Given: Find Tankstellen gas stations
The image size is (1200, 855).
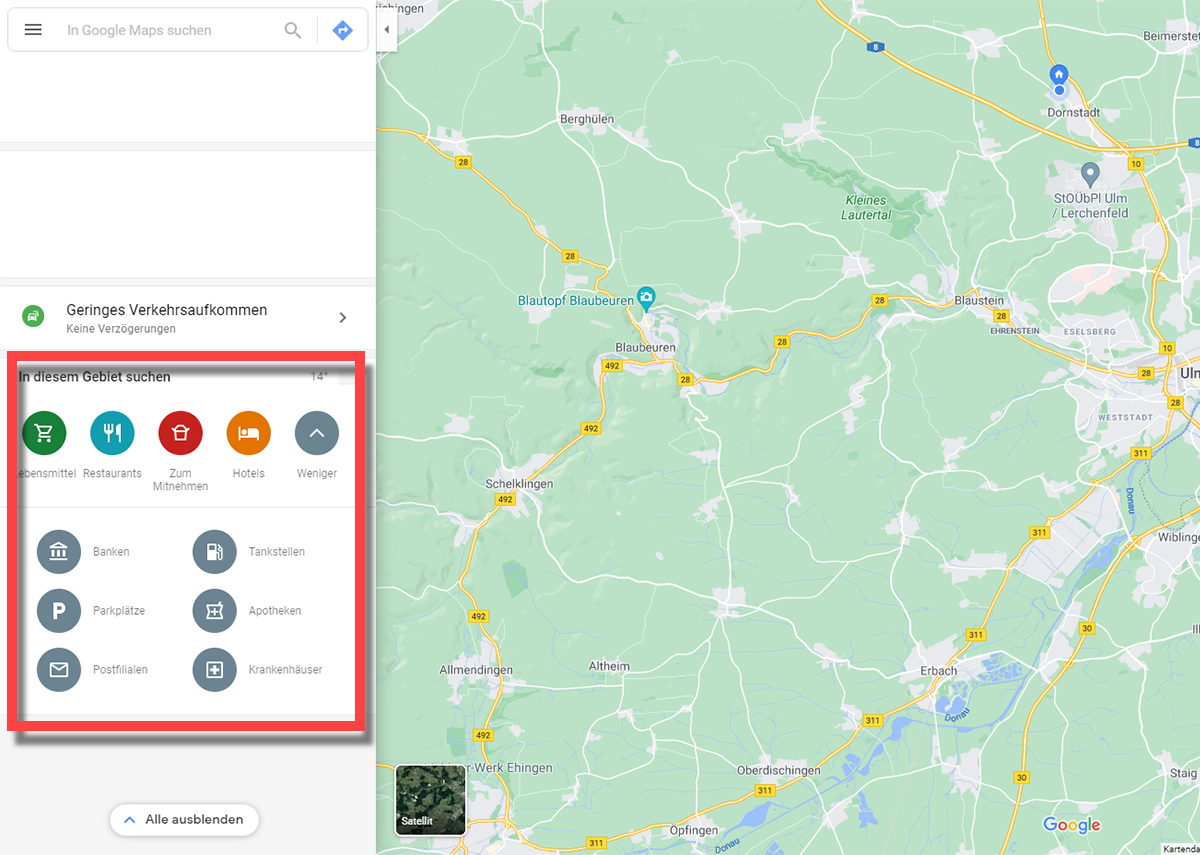Looking at the screenshot, I should coord(214,552).
